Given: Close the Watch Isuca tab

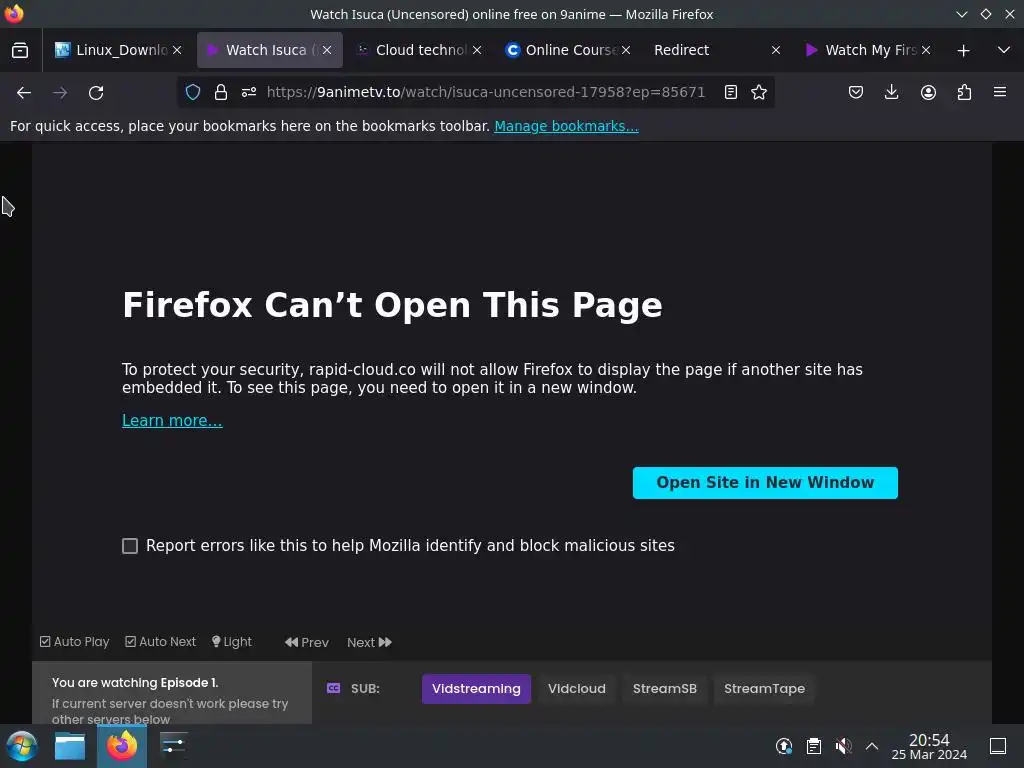Looking at the screenshot, I should click(x=327, y=50).
